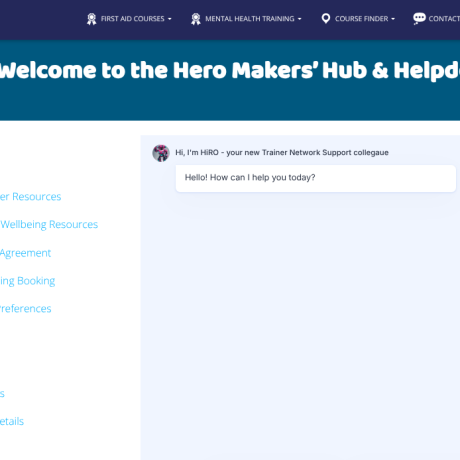
Task: Click the First Aid Courses ribbon icon
Action: click(x=91, y=19)
